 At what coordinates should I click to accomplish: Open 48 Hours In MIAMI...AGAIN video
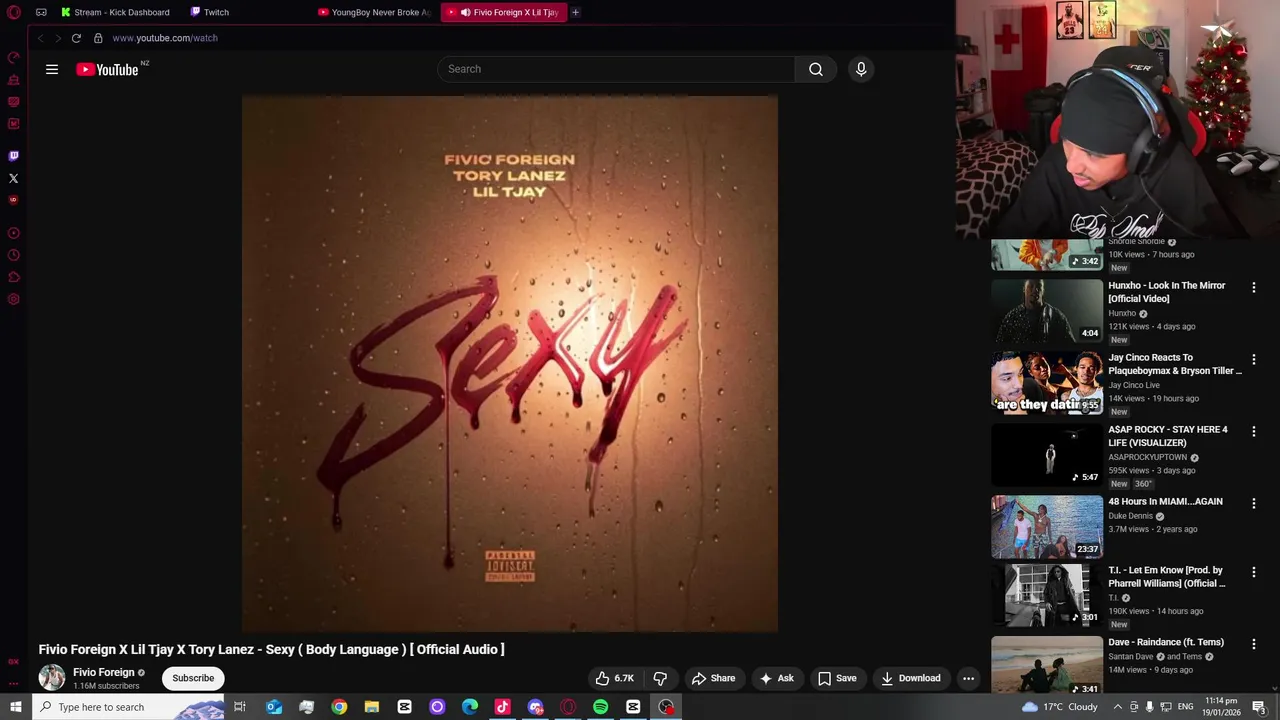tap(1165, 501)
